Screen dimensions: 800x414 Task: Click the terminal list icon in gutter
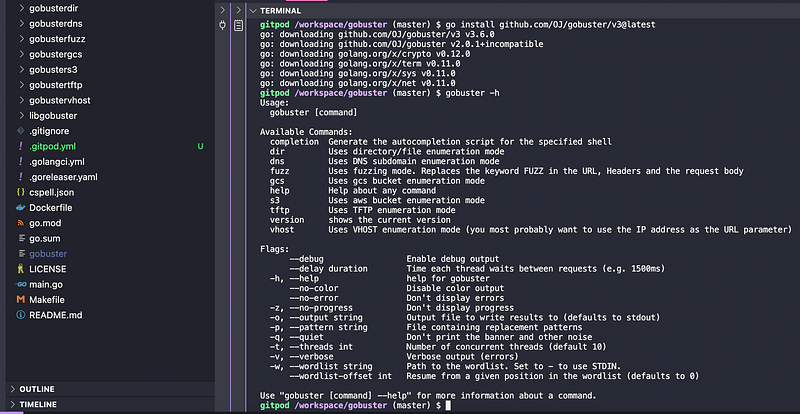[238, 25]
